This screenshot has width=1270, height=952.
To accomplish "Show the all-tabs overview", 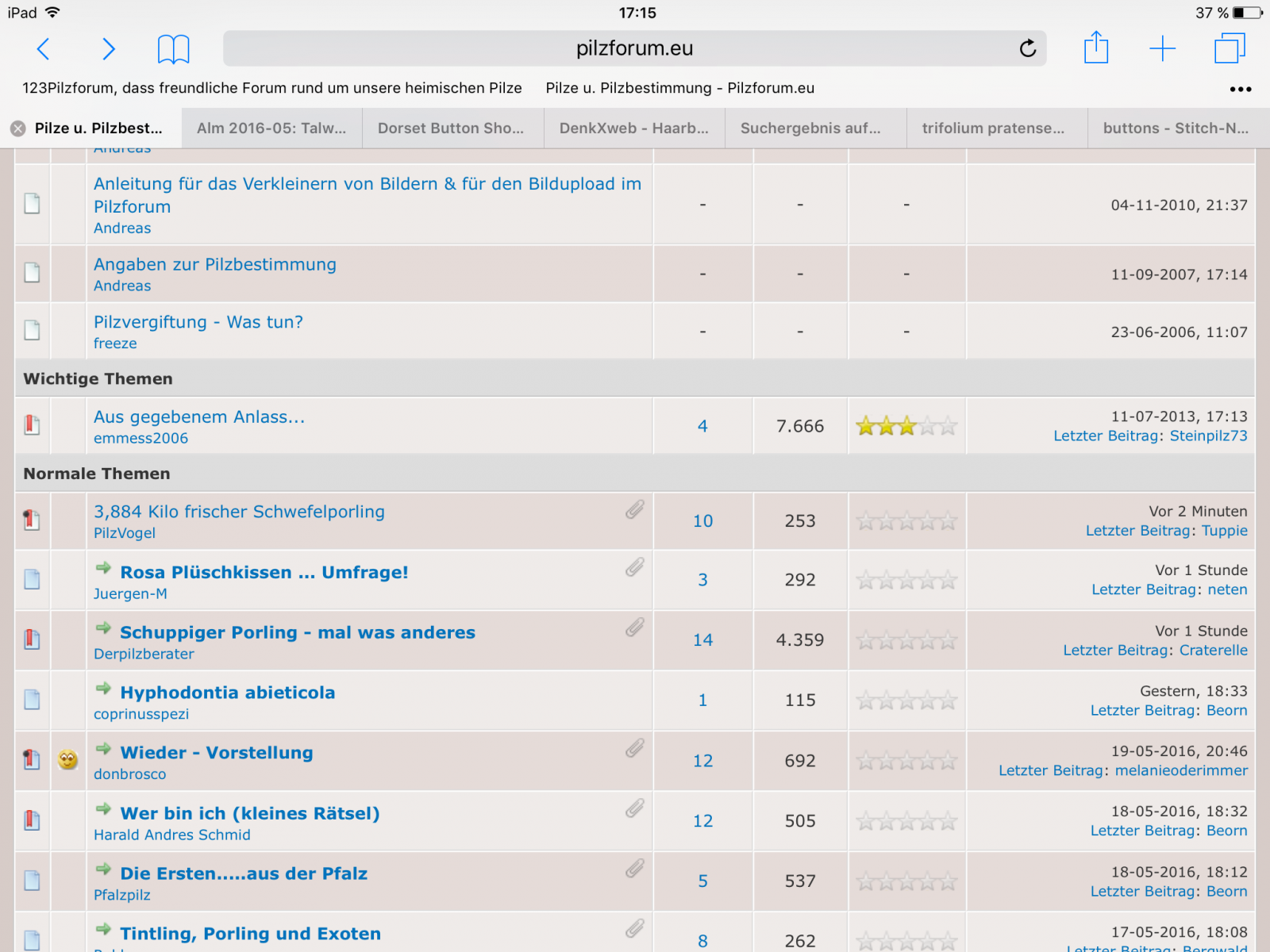I will (1230, 48).
